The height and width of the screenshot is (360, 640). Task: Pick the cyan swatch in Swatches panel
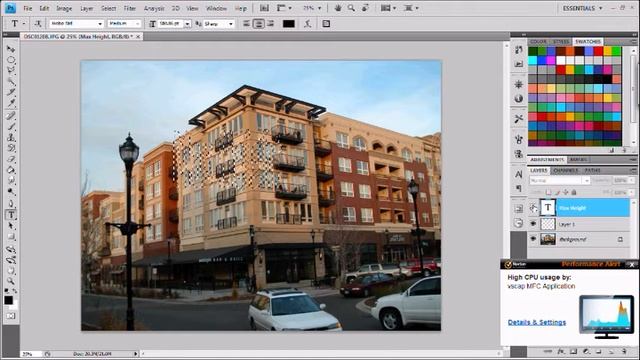533,60
